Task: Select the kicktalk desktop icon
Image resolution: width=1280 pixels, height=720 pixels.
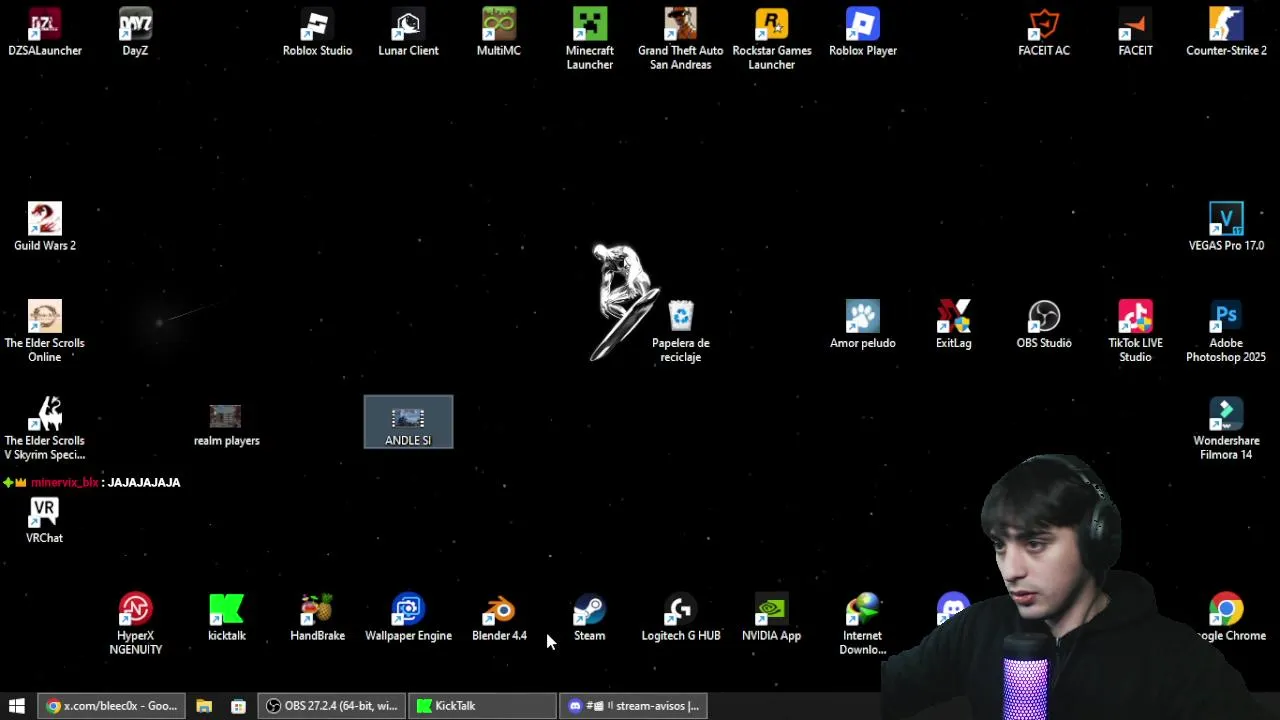Action: coord(226,618)
